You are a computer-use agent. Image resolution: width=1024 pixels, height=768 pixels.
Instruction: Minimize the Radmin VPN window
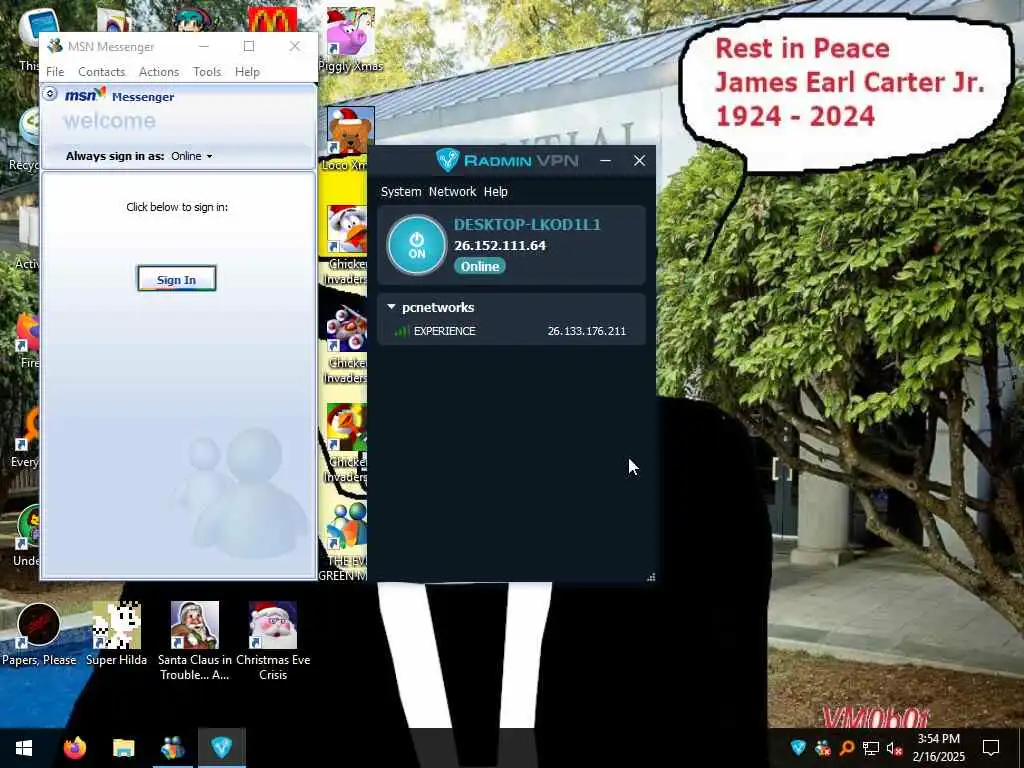tap(605, 161)
